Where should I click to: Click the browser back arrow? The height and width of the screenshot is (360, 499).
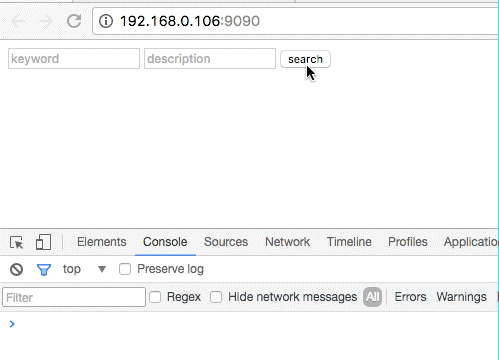pos(18,21)
